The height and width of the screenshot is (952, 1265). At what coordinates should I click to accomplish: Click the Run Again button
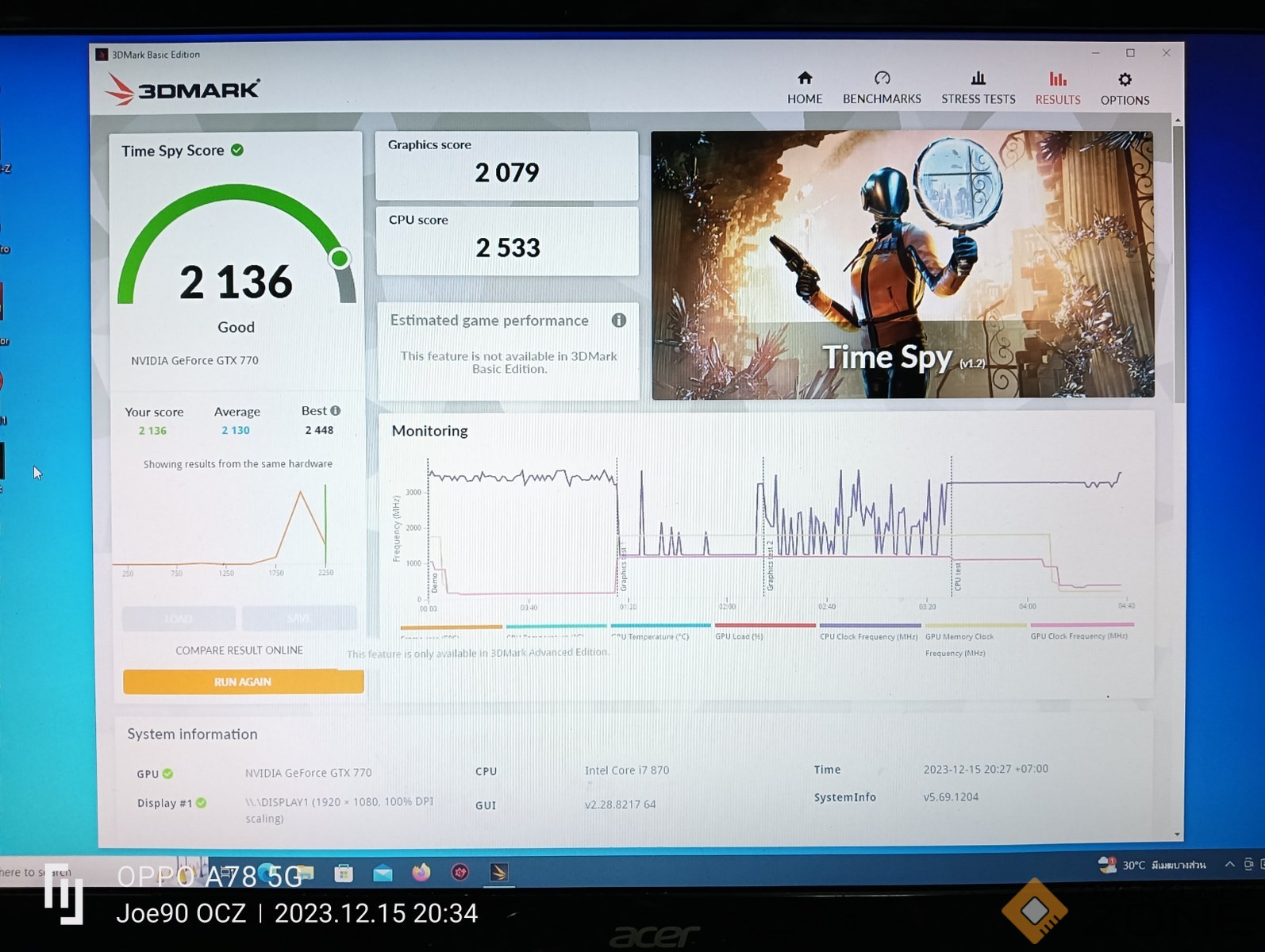tap(243, 681)
